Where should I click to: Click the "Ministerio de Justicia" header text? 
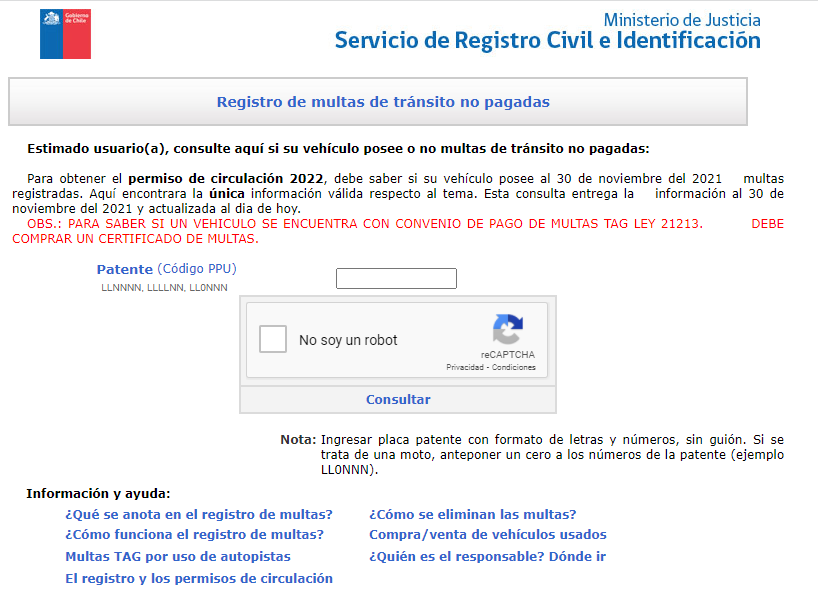pyautogui.click(x=682, y=20)
